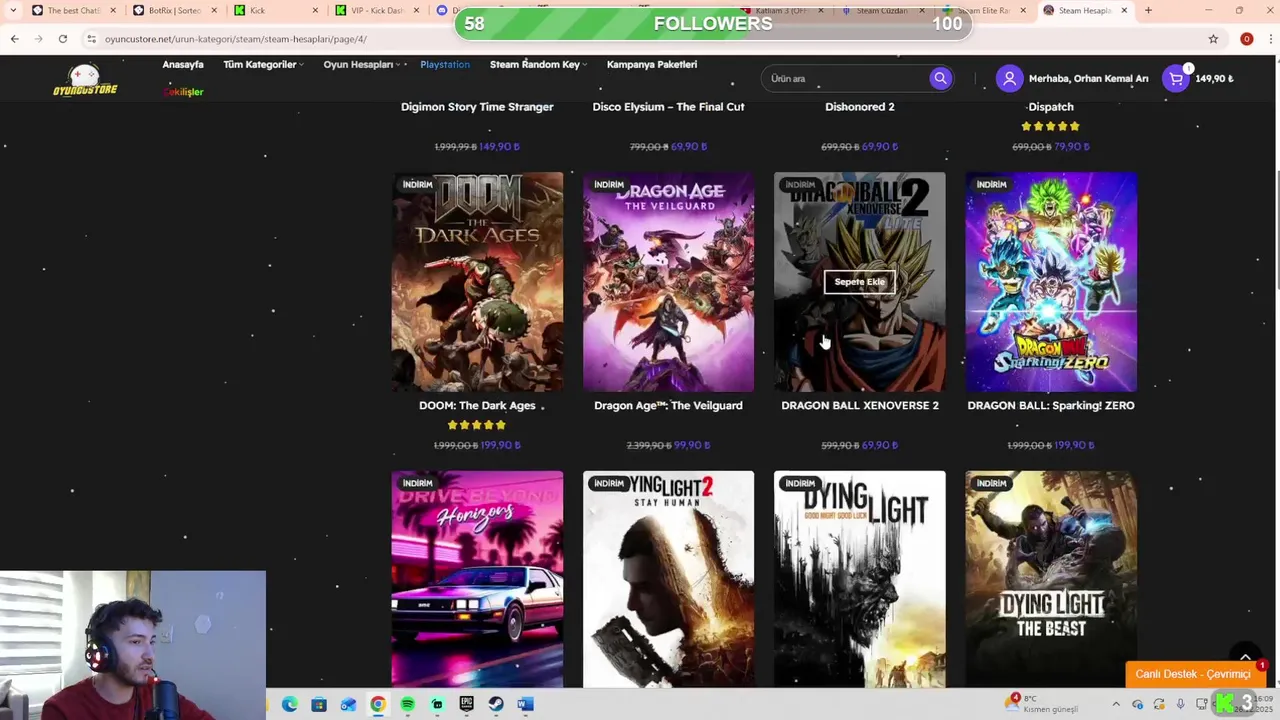Click the weather widget in taskbar
The height and width of the screenshot is (720, 1280).
click(x=1043, y=704)
